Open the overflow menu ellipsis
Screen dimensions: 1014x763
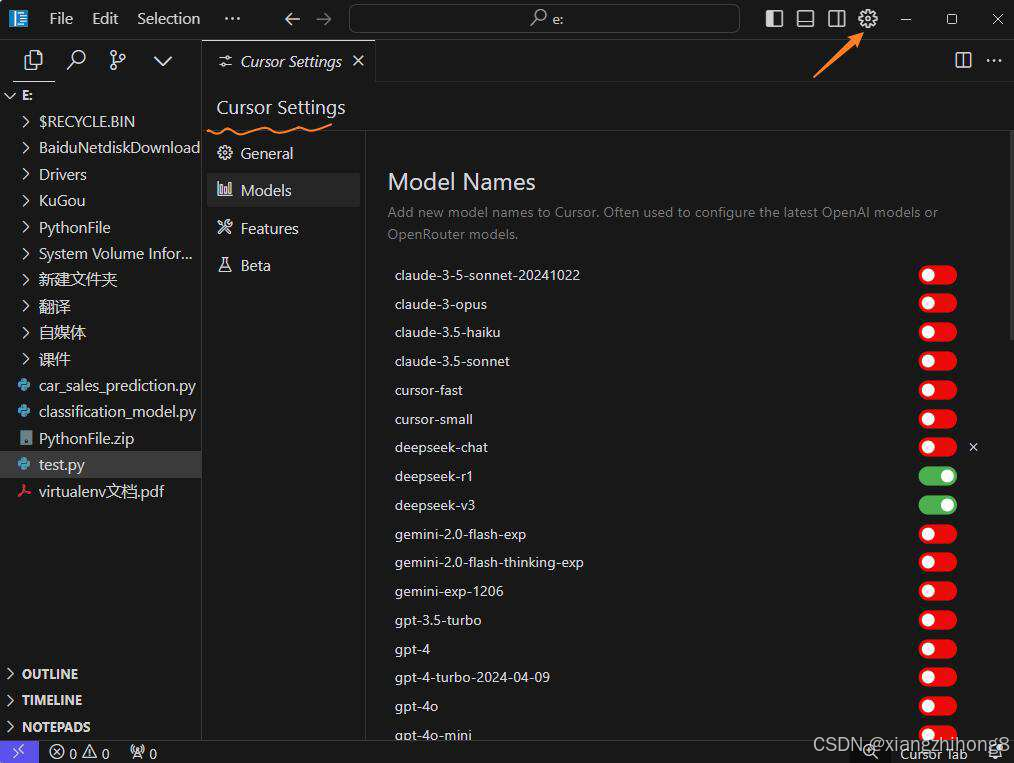232,19
